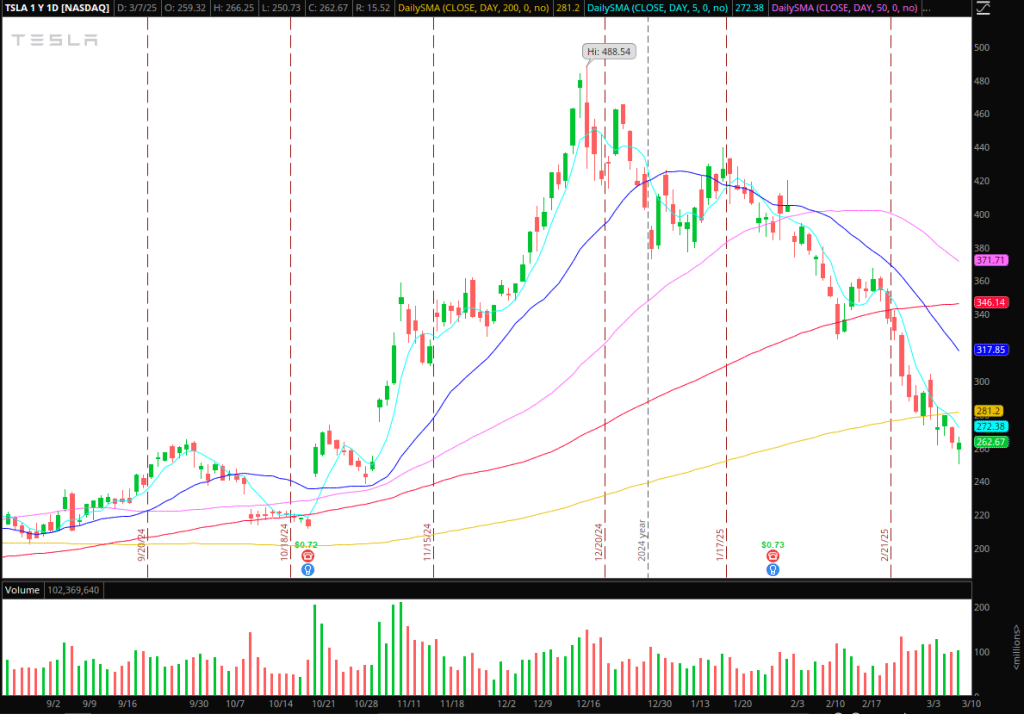Click the 400 level on the price axis
1024x714 pixels.
982,214
